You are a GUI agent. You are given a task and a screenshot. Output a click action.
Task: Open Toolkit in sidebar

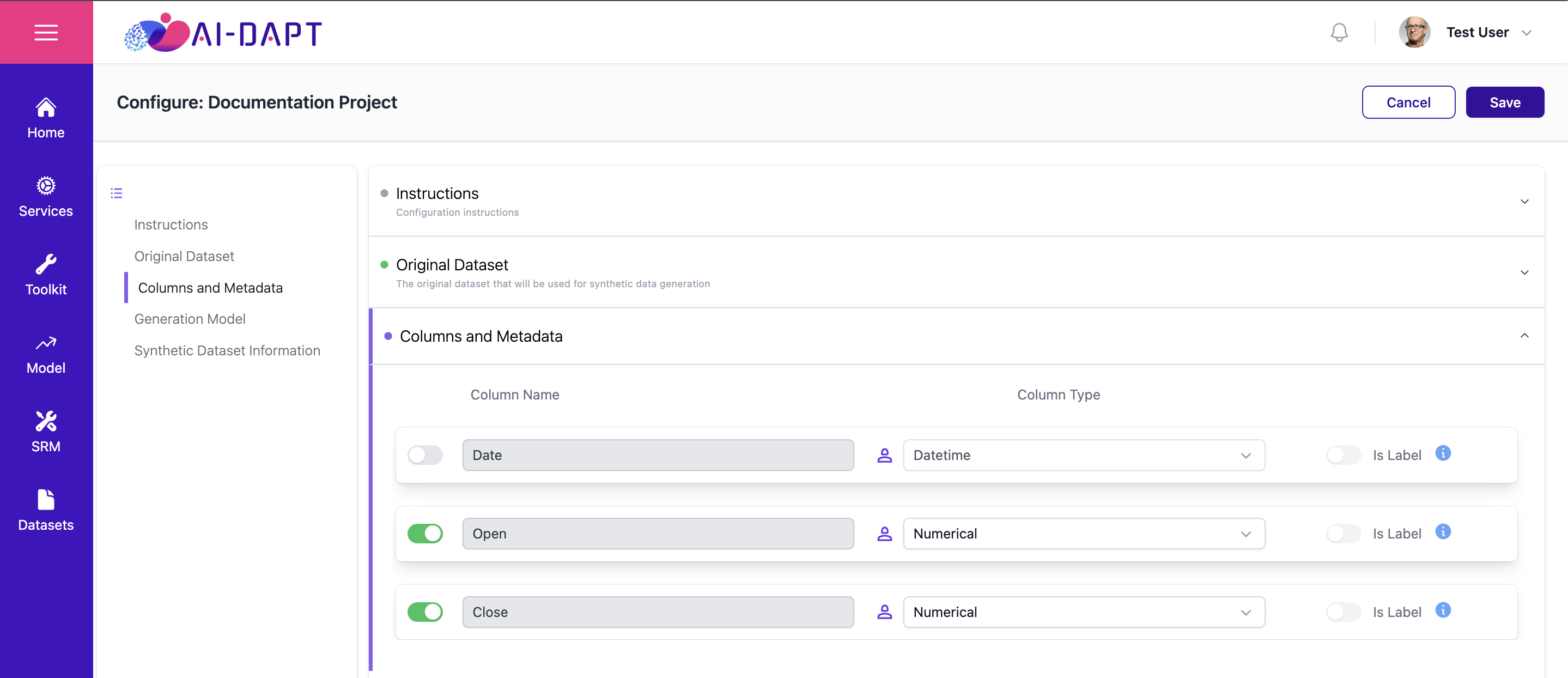point(46,275)
